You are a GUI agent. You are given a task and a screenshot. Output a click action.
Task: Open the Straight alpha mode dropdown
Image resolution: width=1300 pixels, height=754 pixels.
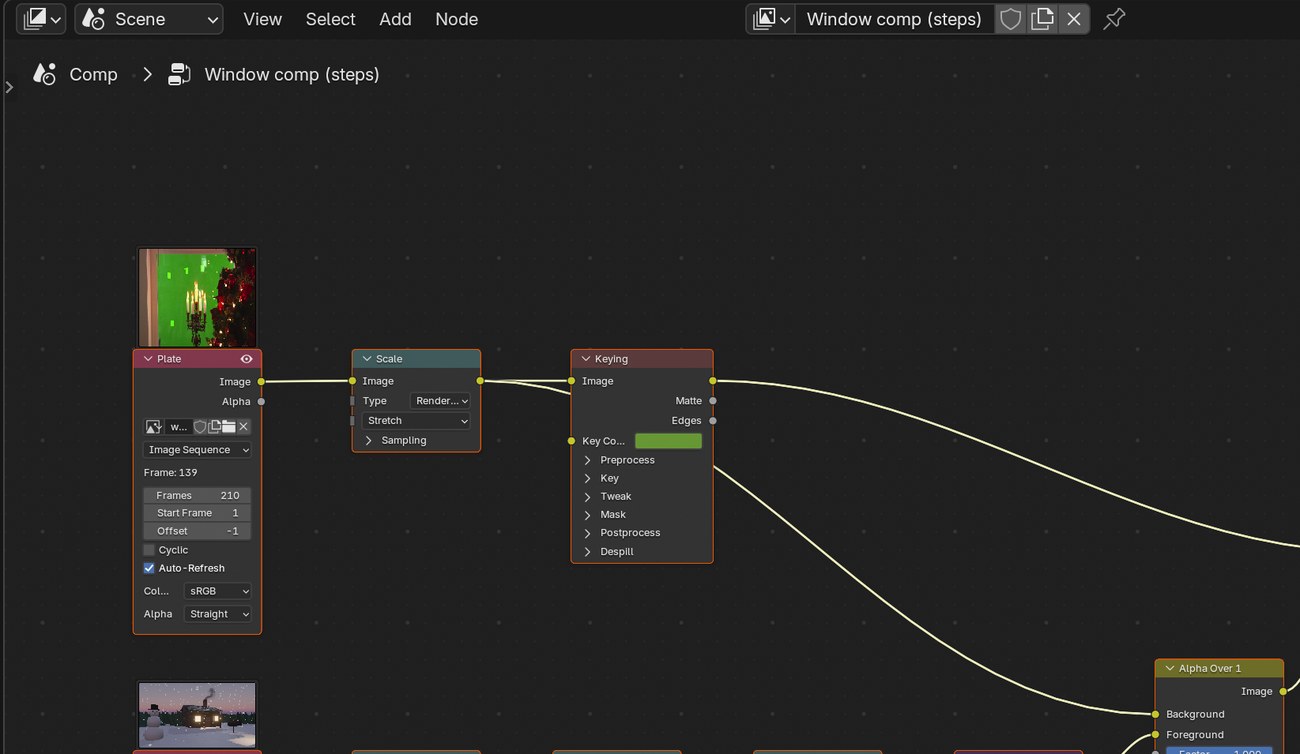[x=217, y=614]
